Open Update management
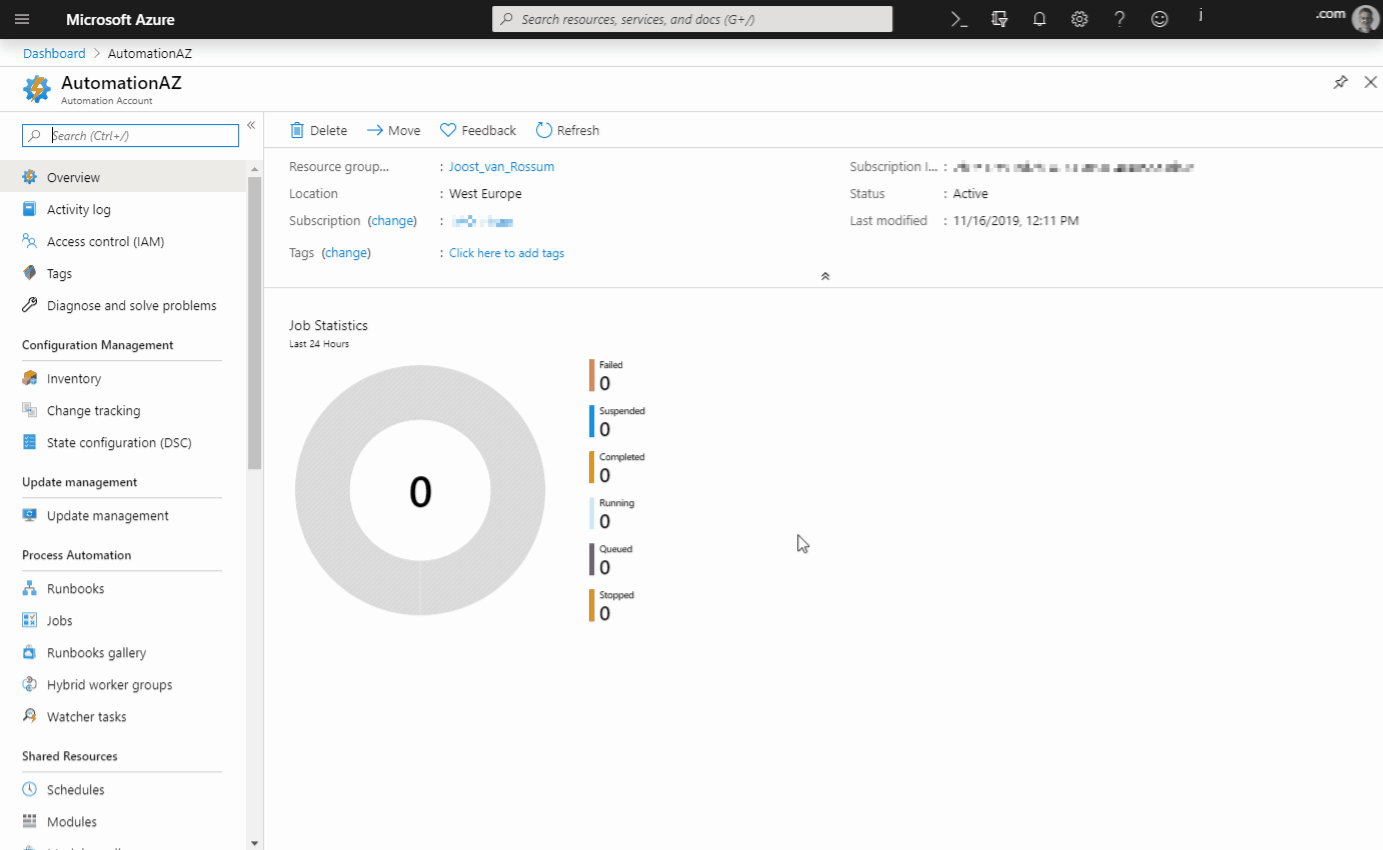Screen dimensions: 1383x850 tap(104, 515)
